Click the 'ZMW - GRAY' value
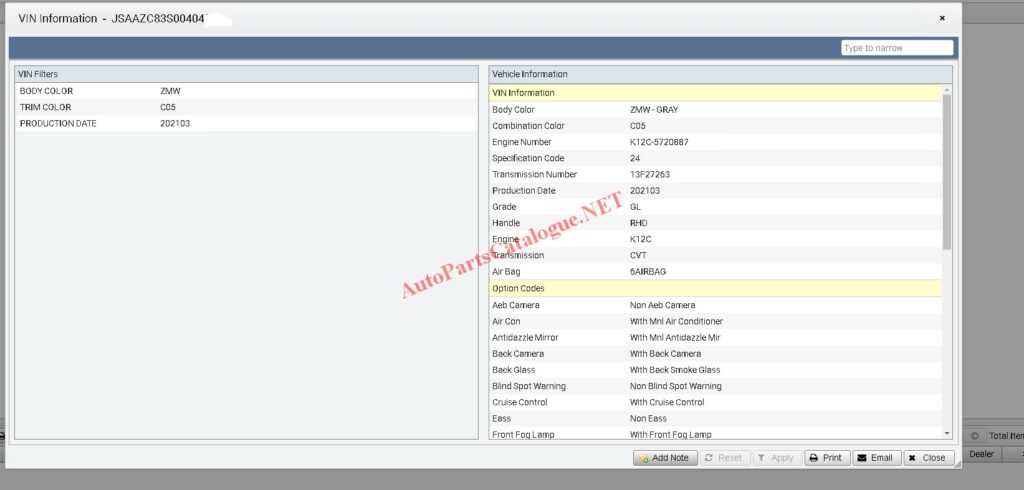Screen dimensions: 1024x490 [654, 110]
